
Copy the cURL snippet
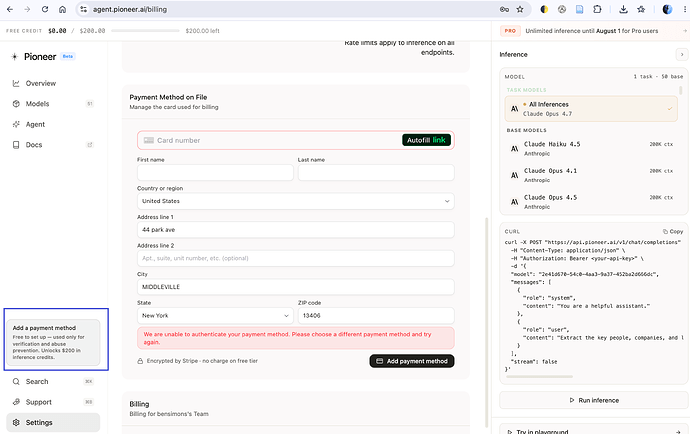pyautogui.click(x=673, y=232)
